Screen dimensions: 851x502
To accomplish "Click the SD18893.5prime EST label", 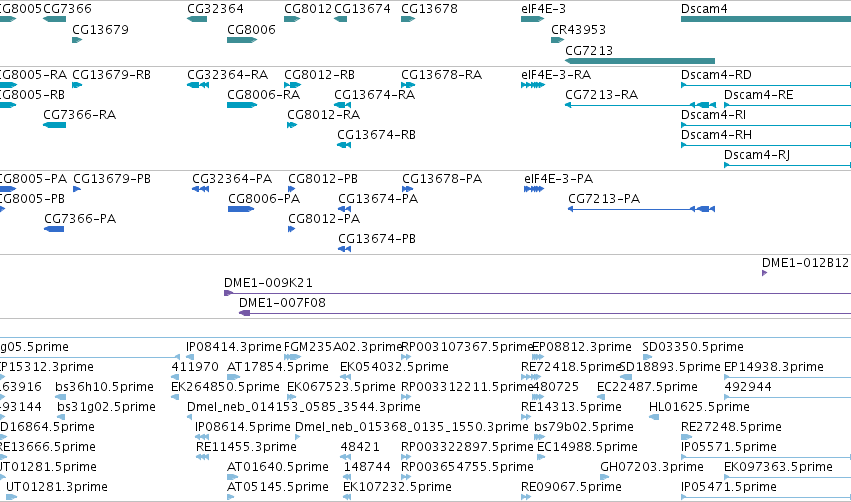I will point(670,367).
